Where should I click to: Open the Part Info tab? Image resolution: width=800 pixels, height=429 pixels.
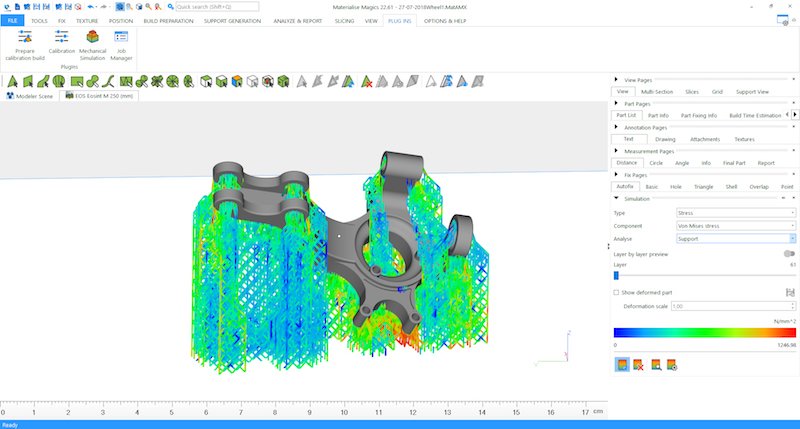[x=658, y=115]
